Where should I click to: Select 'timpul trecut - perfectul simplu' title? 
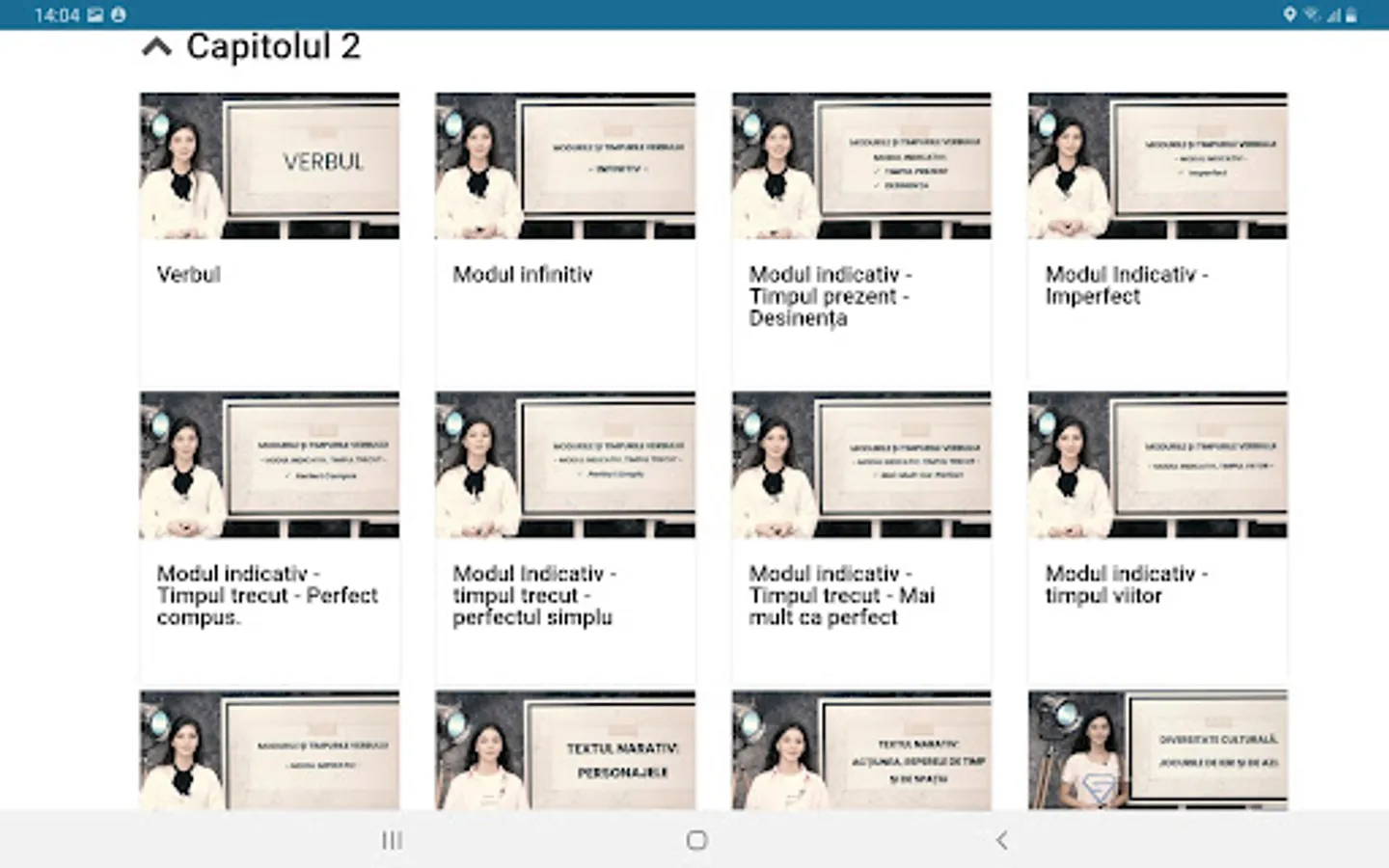pos(534,596)
